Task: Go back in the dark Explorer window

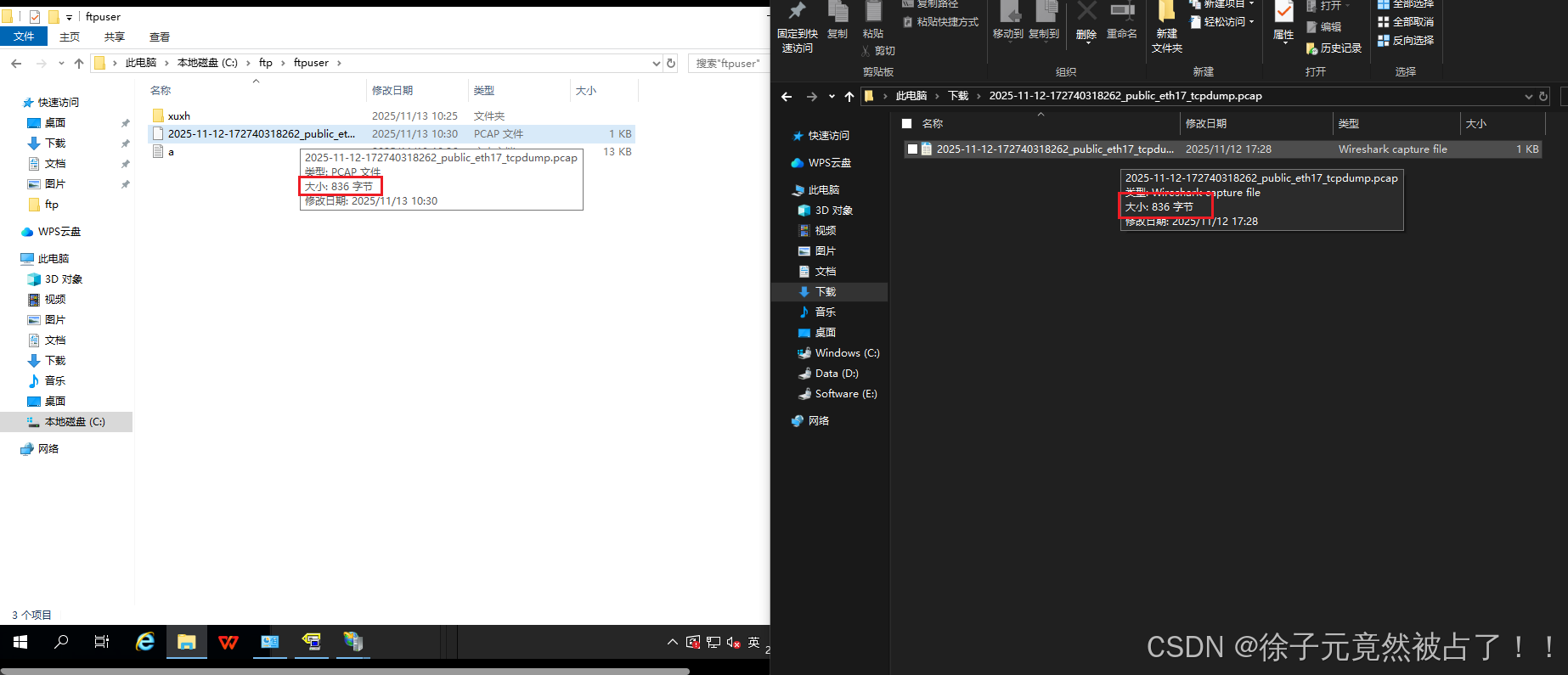Action: [x=787, y=97]
